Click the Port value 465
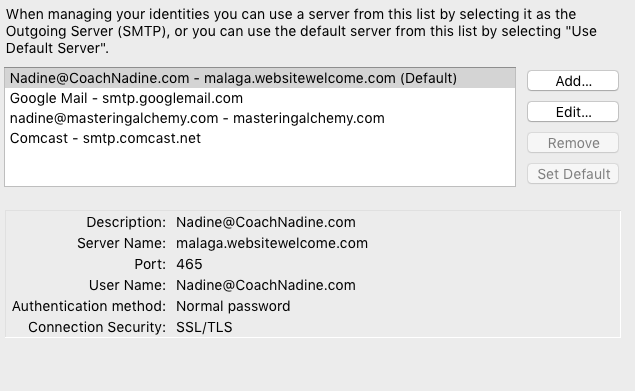 click(x=189, y=264)
